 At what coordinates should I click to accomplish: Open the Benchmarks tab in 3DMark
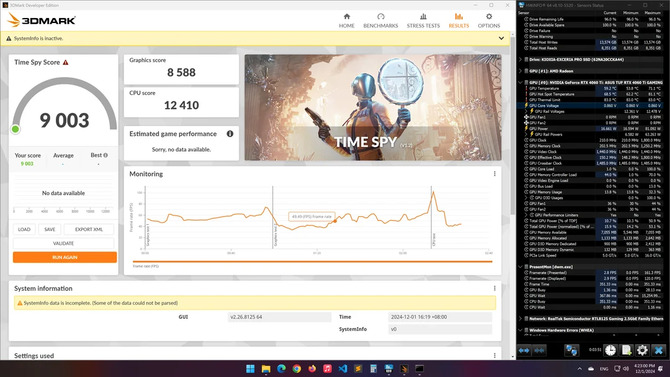tap(380, 21)
